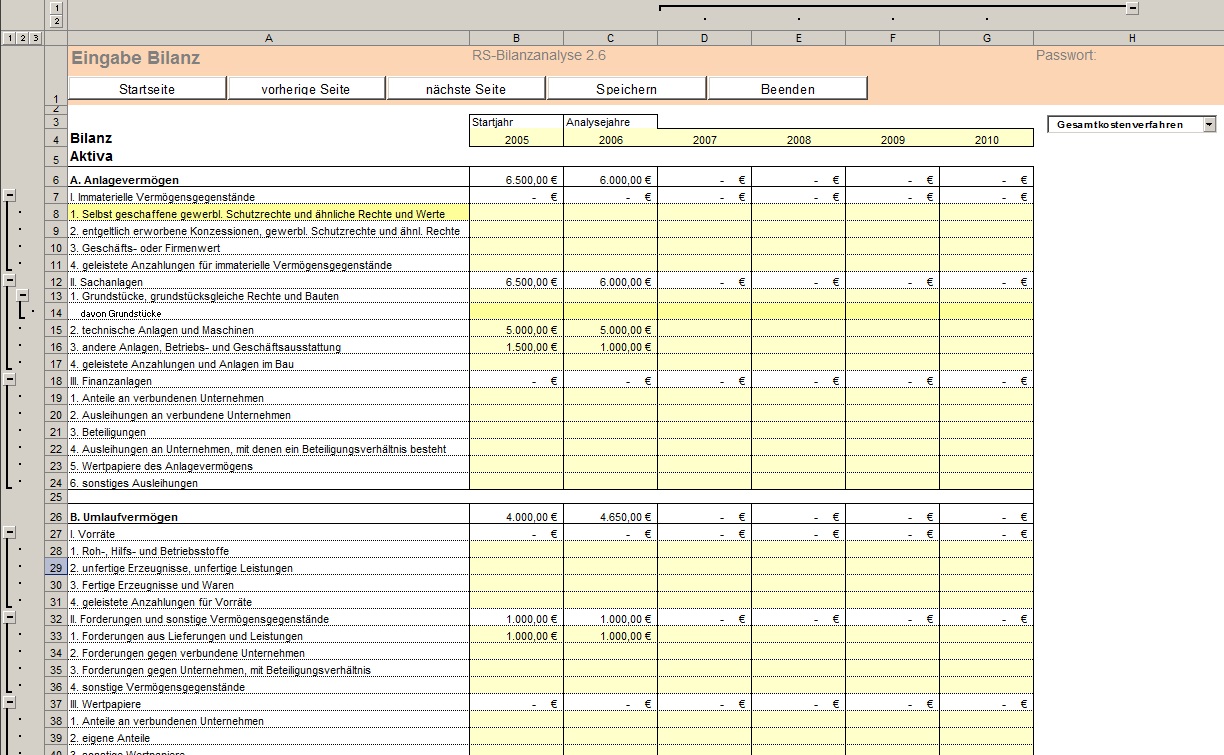This screenshot has height=755, width=1224.
Task: Go to vorherige Seite
Action: [x=306, y=89]
